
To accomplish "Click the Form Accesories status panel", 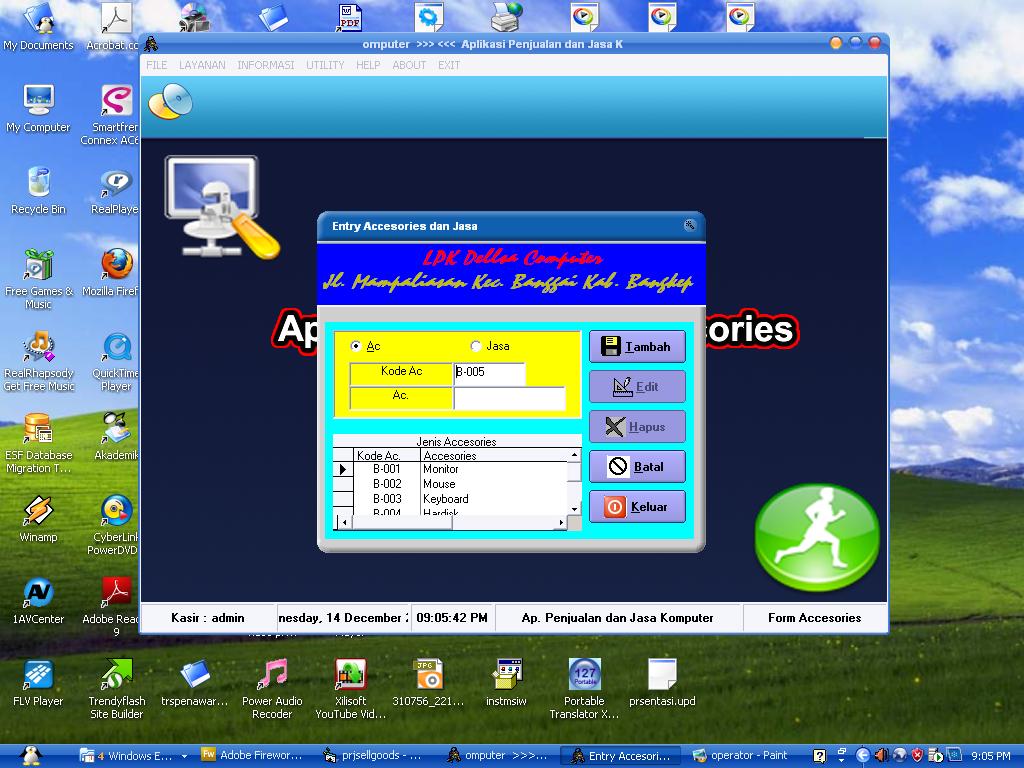I will [814, 618].
